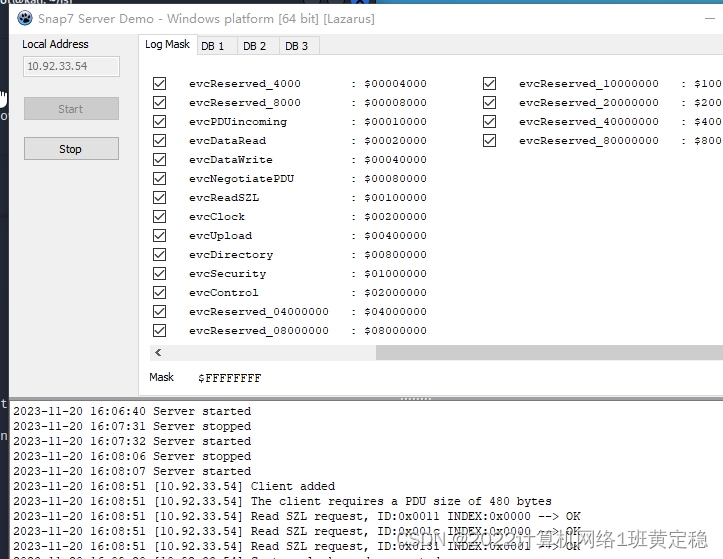Toggle the evcNegotiatePDU checkbox
Image resolution: width=723 pixels, height=559 pixels.
[160, 178]
